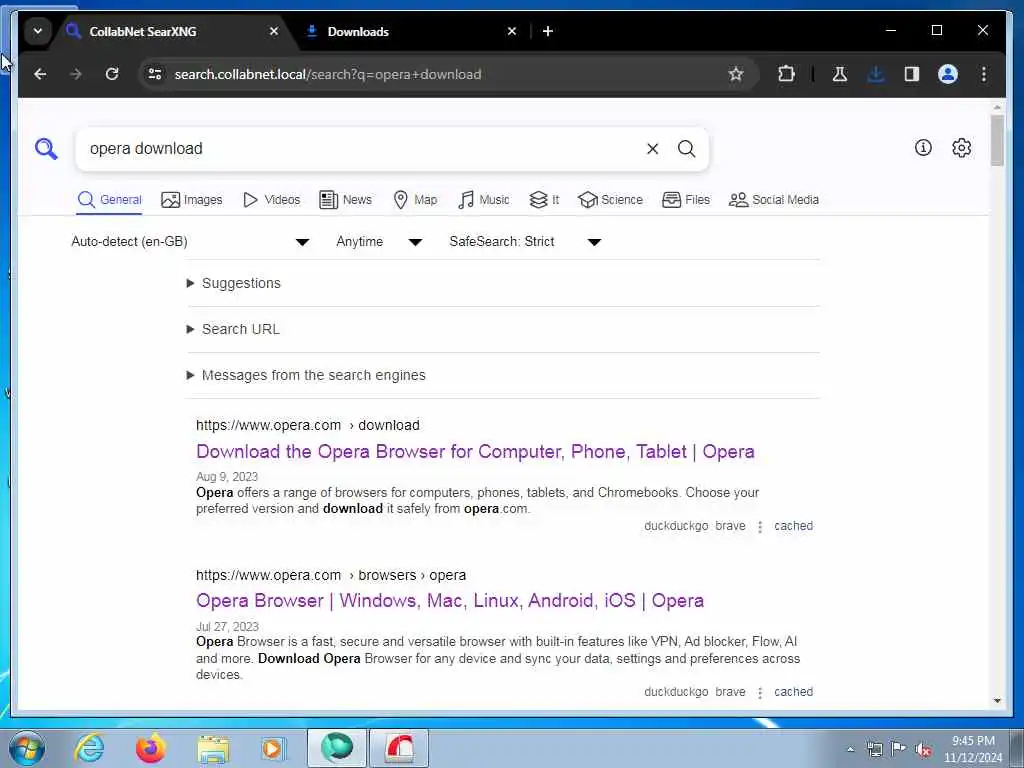Open the Auto-detect (en-GB) language dropdown
Image resolution: width=1024 pixels, height=768 pixels.
click(x=190, y=242)
